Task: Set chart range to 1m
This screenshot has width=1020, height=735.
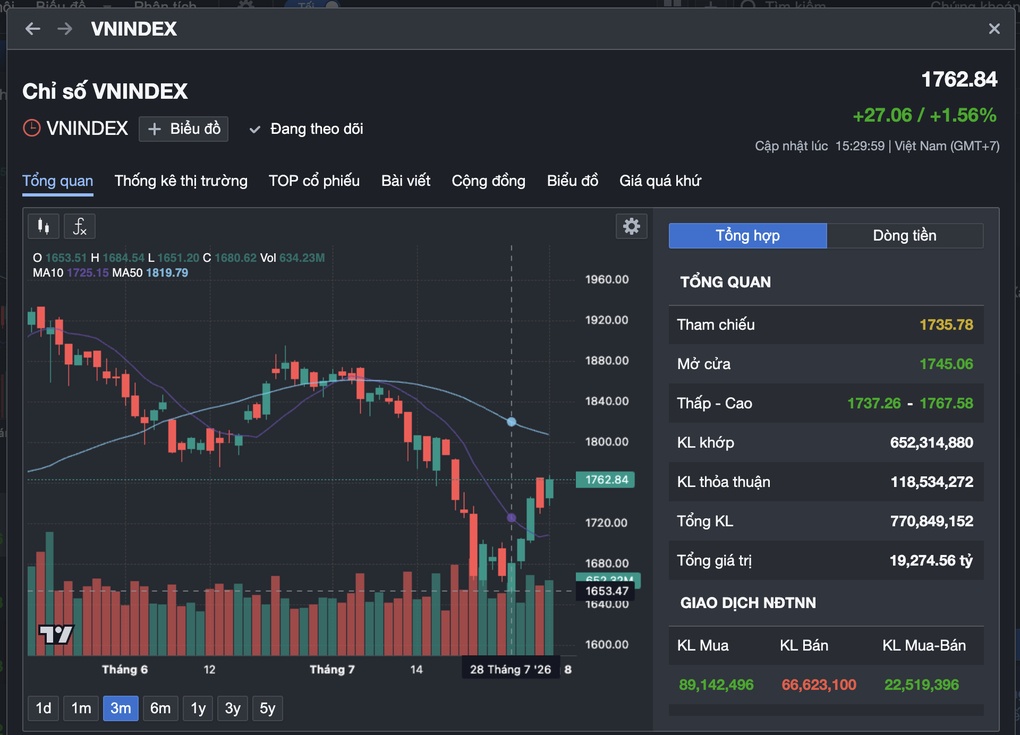Action: pos(81,708)
